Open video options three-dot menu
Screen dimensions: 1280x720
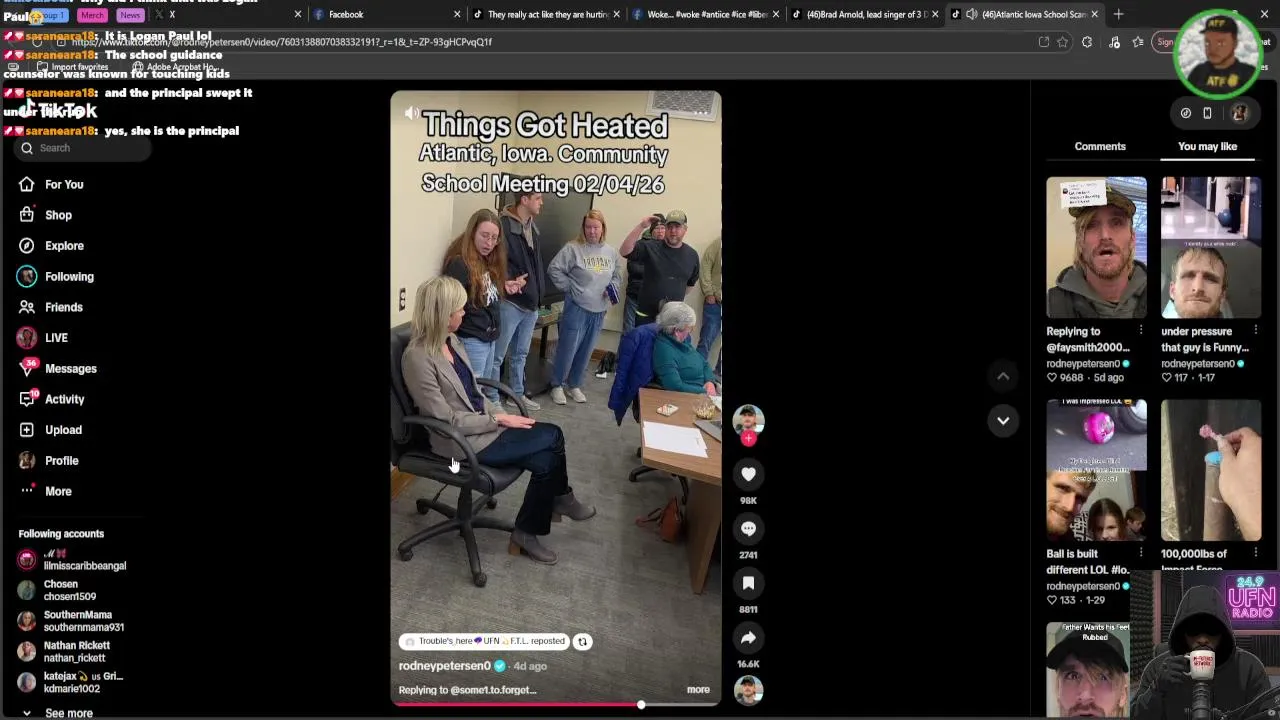point(700,113)
